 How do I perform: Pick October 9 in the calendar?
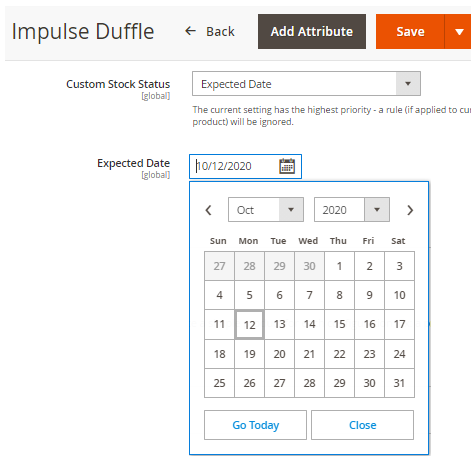click(369, 295)
